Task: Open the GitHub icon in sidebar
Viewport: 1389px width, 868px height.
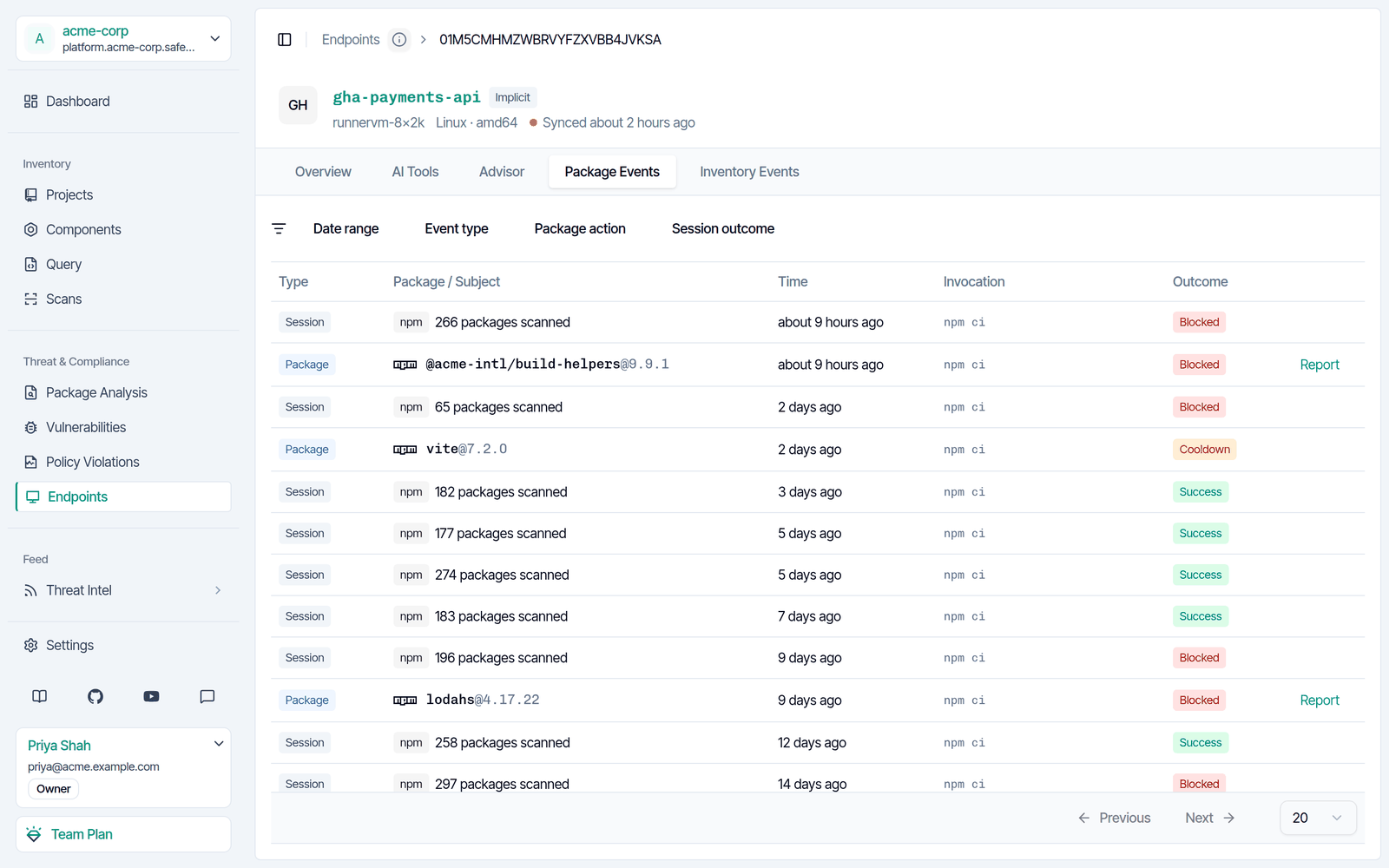Action: (95, 696)
